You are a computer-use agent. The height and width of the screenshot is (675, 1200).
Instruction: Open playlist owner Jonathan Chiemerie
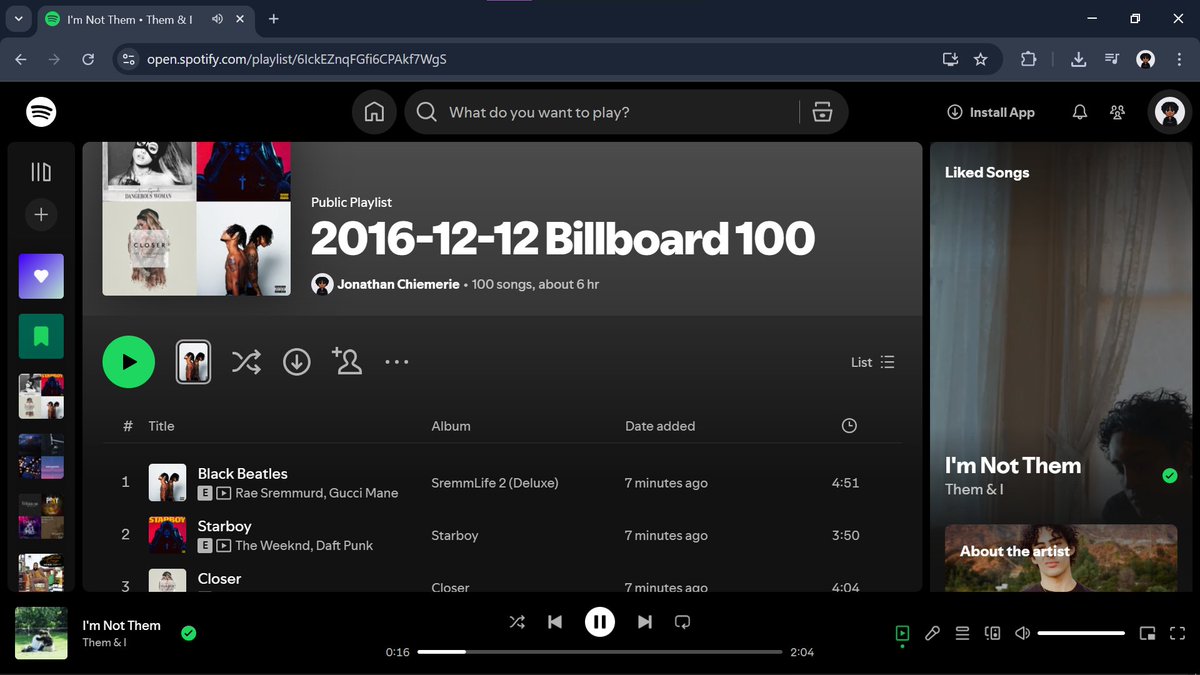398,284
